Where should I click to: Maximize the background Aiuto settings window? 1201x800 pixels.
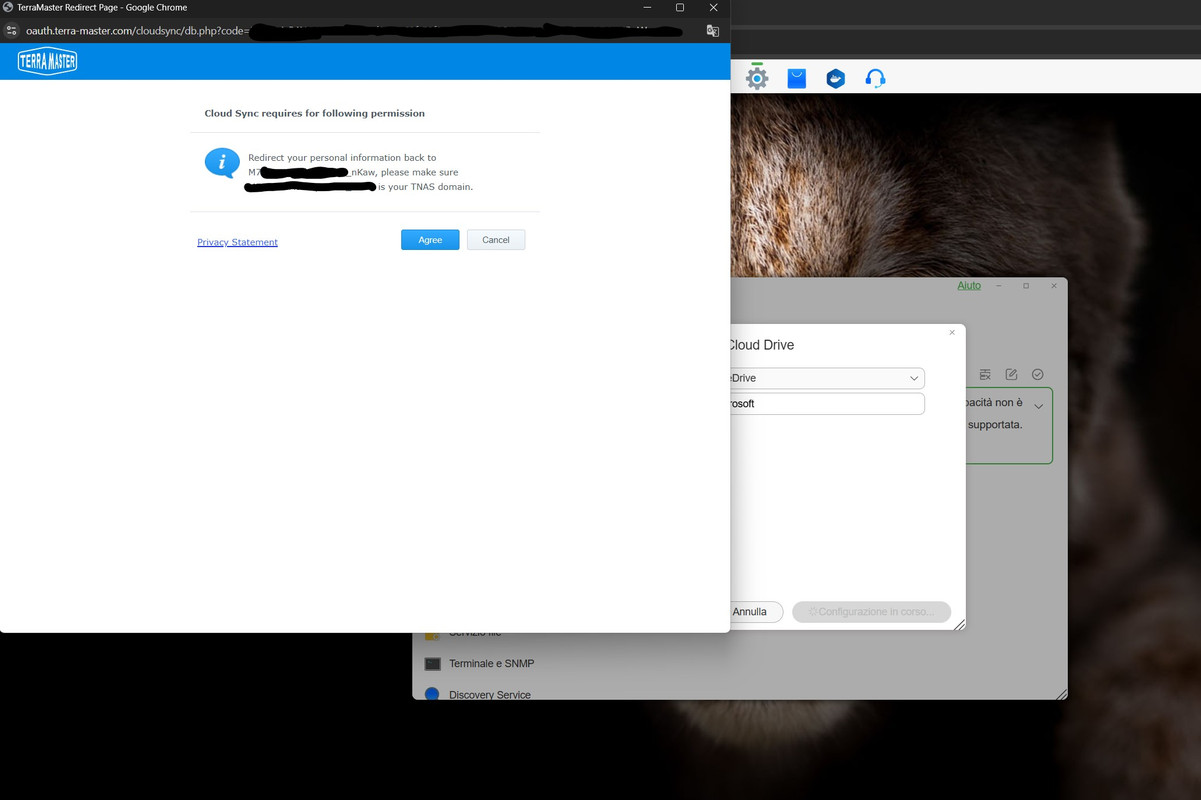[x=1026, y=286]
